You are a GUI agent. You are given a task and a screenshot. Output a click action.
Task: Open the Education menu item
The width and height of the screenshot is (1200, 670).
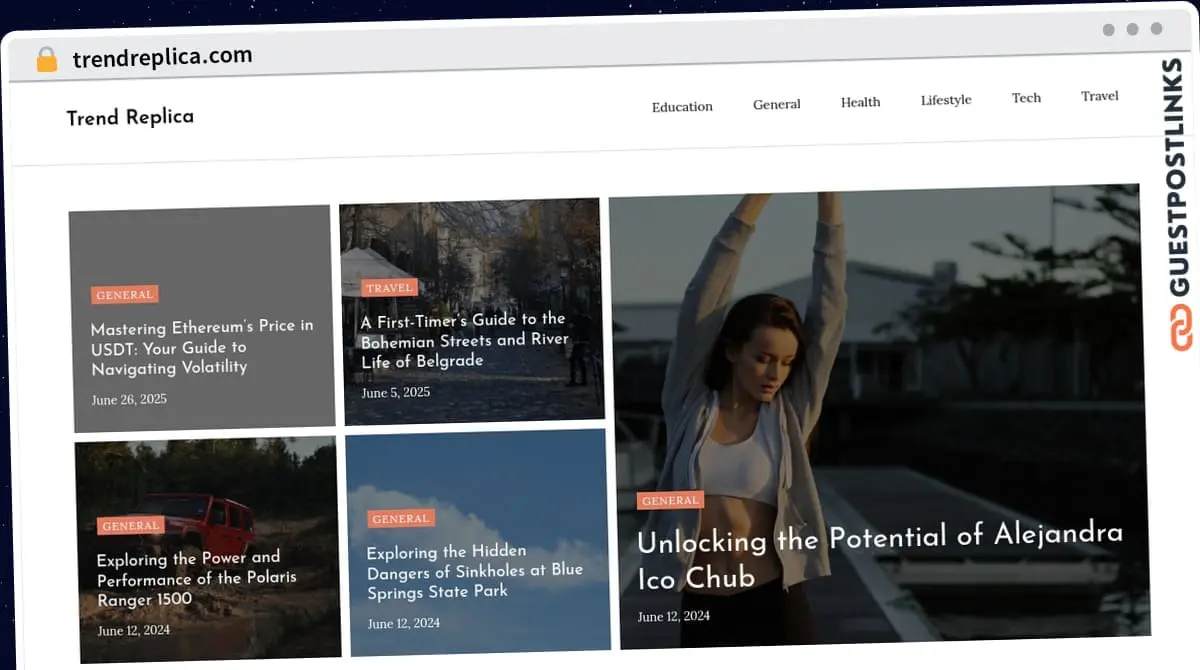coord(682,107)
